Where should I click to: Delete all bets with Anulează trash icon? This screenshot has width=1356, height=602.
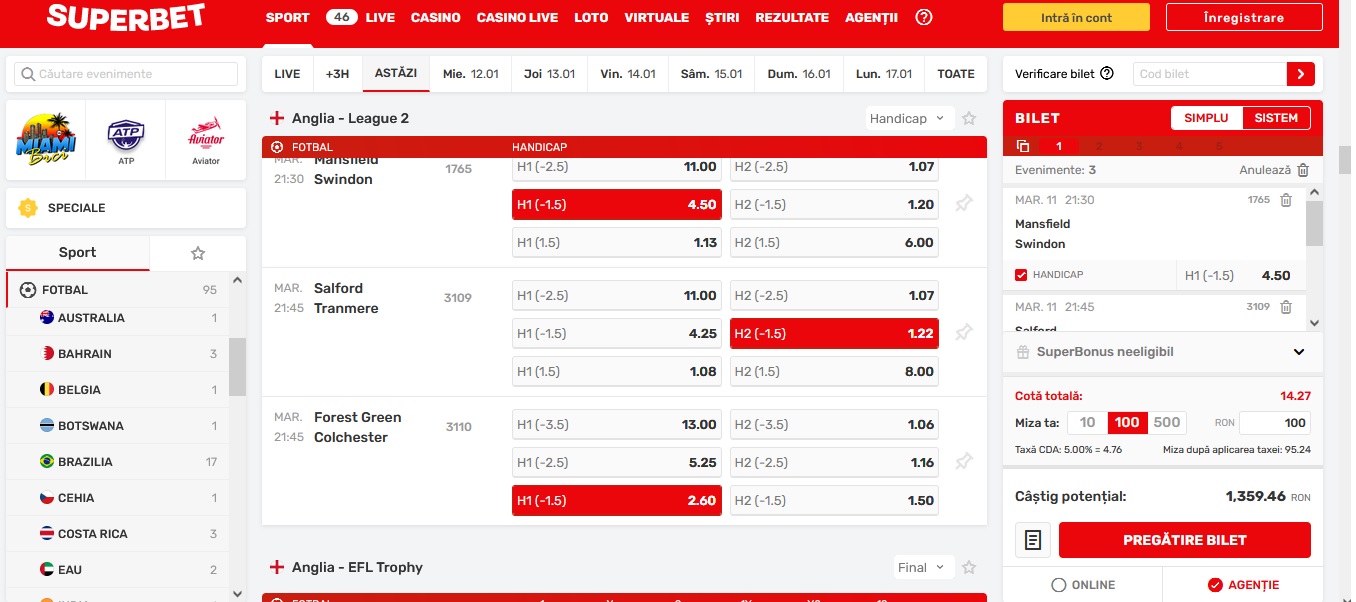(x=1303, y=171)
